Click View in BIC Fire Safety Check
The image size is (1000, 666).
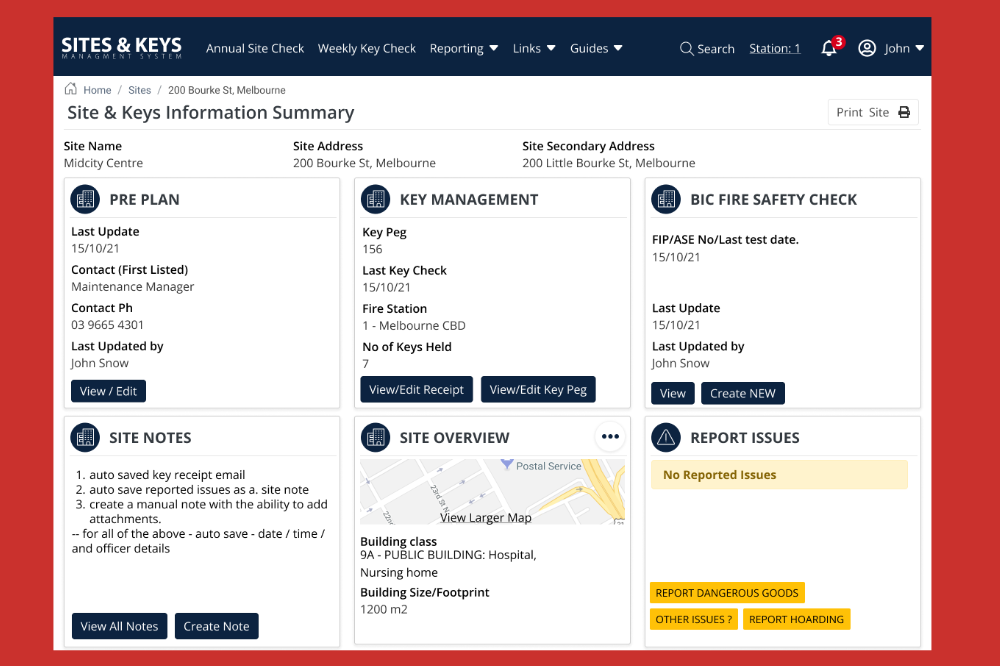pos(673,394)
